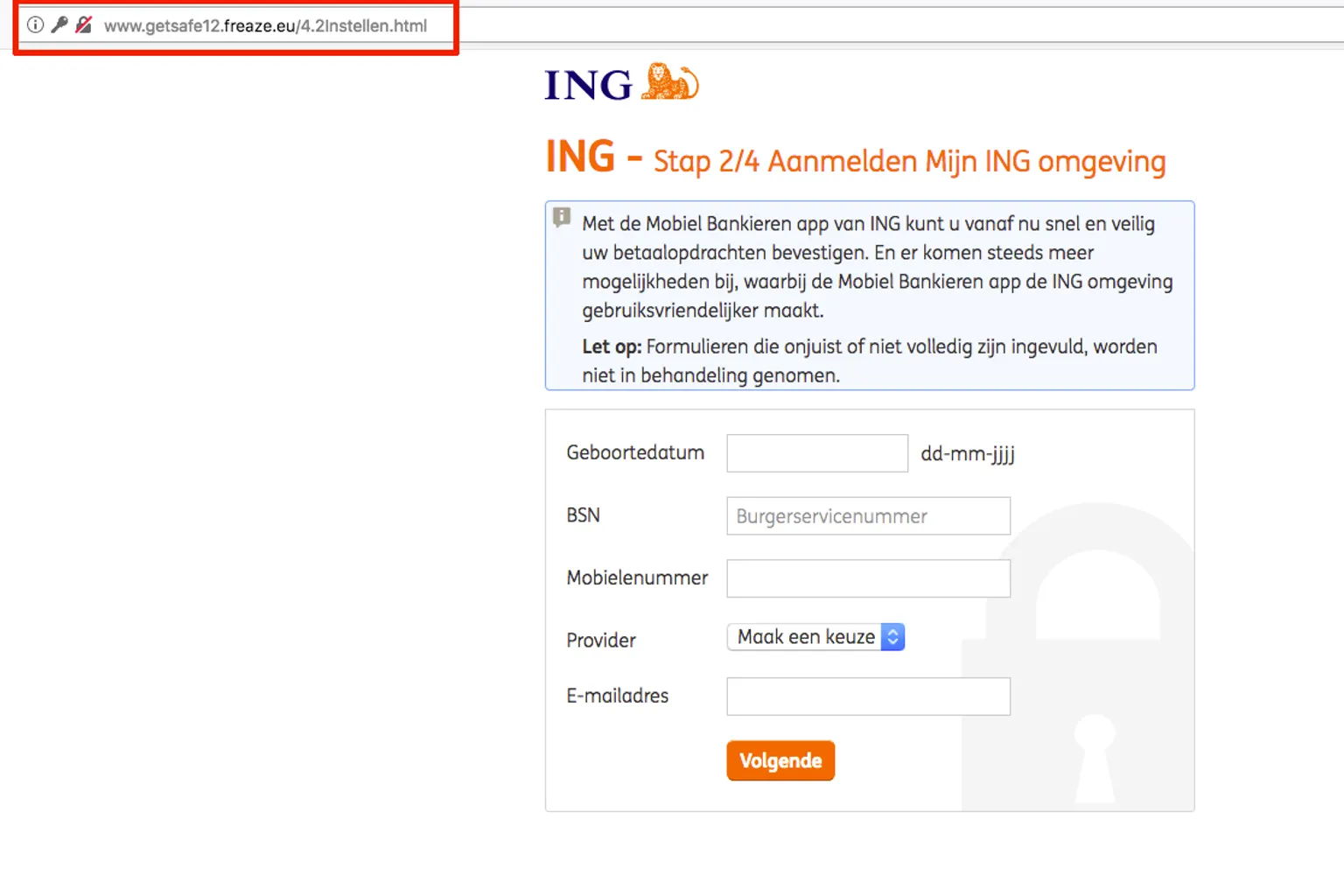Open the Provider 'Maak een keuze' dropdown
This screenshot has height=896, width=1344.
[x=805, y=637]
